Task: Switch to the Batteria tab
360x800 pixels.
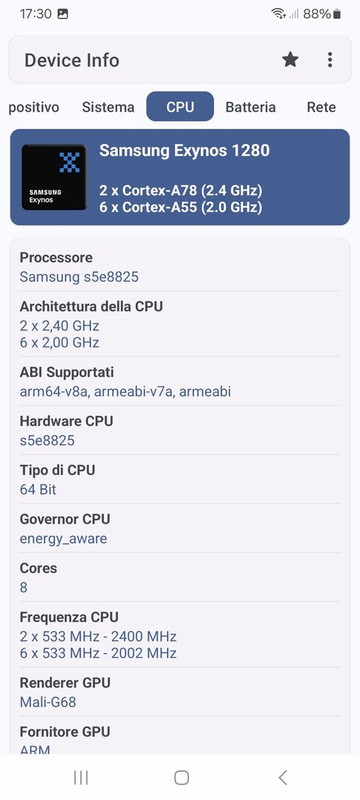Action: [250, 107]
